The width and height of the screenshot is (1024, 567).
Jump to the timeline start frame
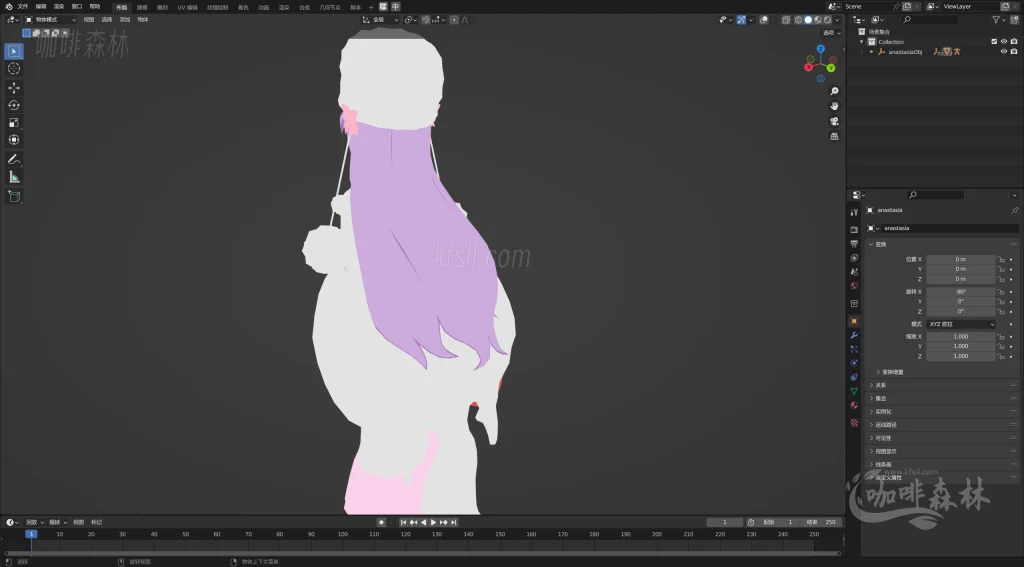pos(403,523)
